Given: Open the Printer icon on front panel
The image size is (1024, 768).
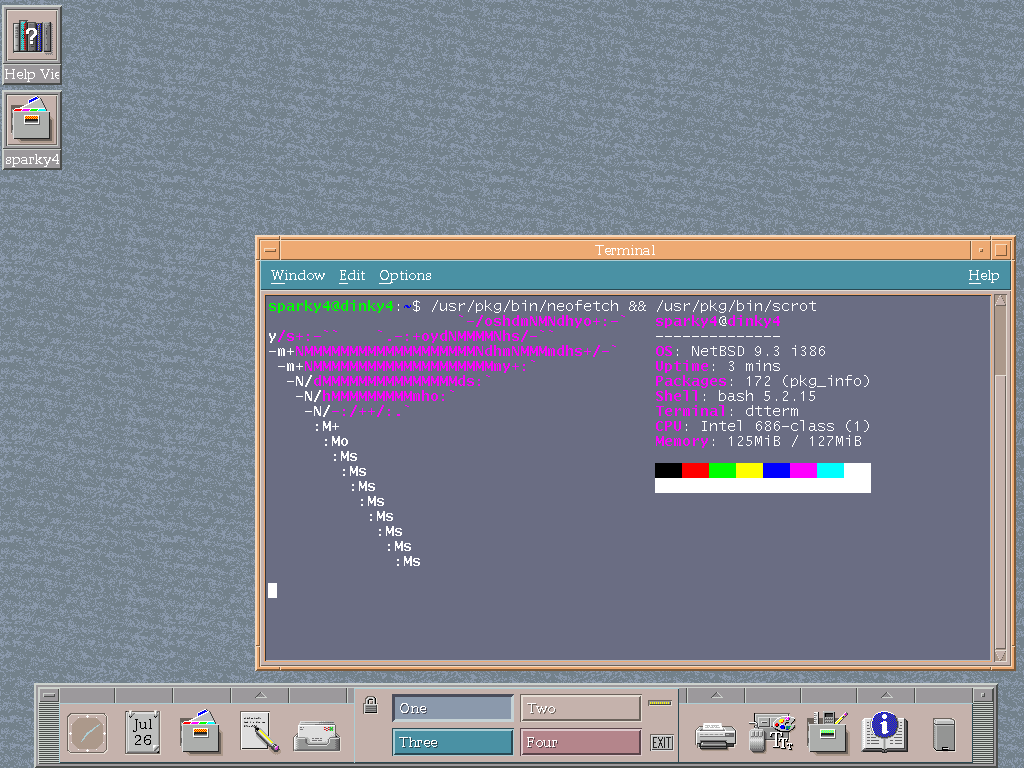Looking at the screenshot, I should click(x=715, y=735).
